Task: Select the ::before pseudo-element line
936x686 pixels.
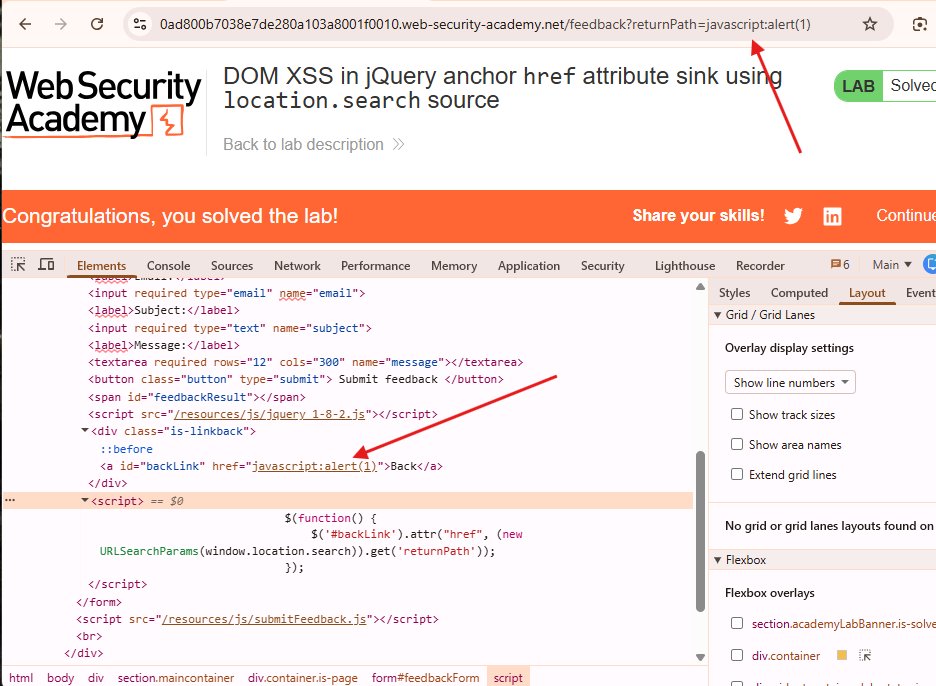Action: click(126, 449)
